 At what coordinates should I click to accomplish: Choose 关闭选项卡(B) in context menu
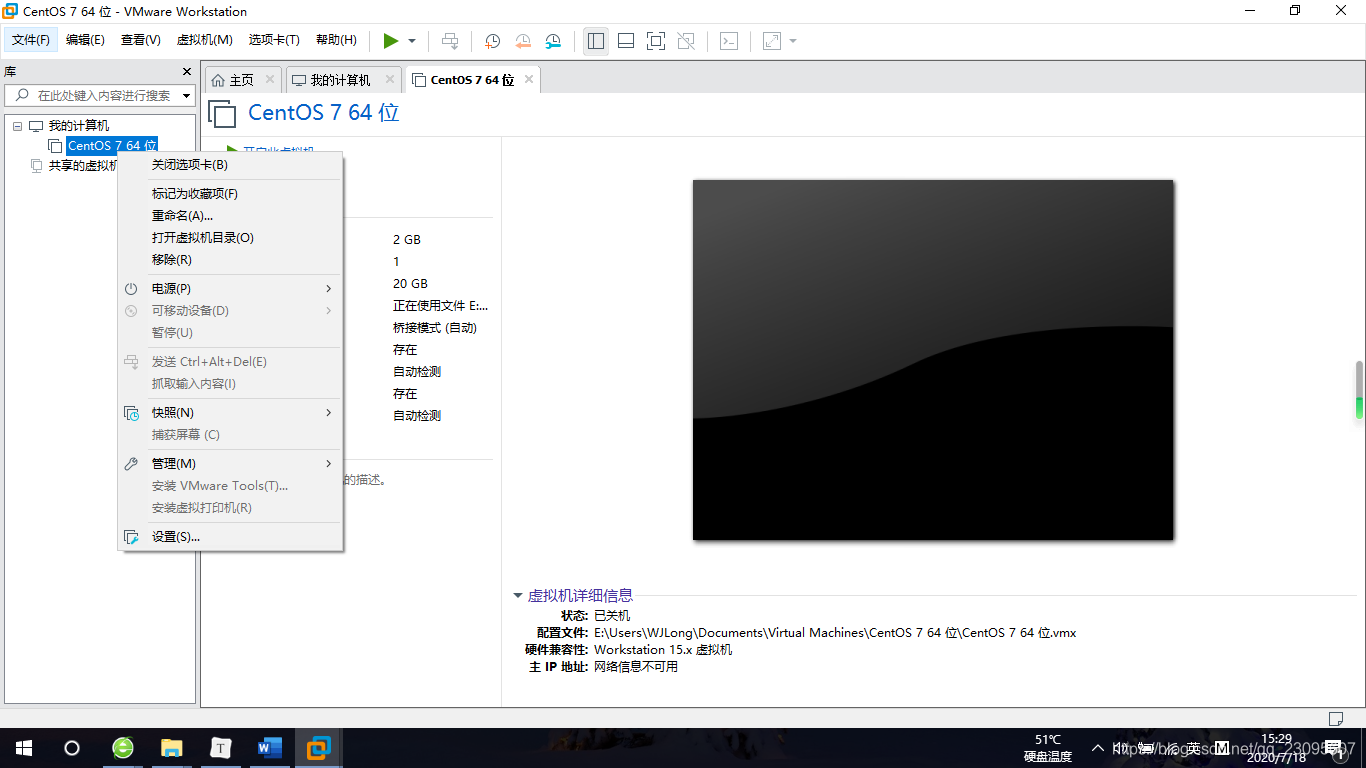[x=231, y=165]
